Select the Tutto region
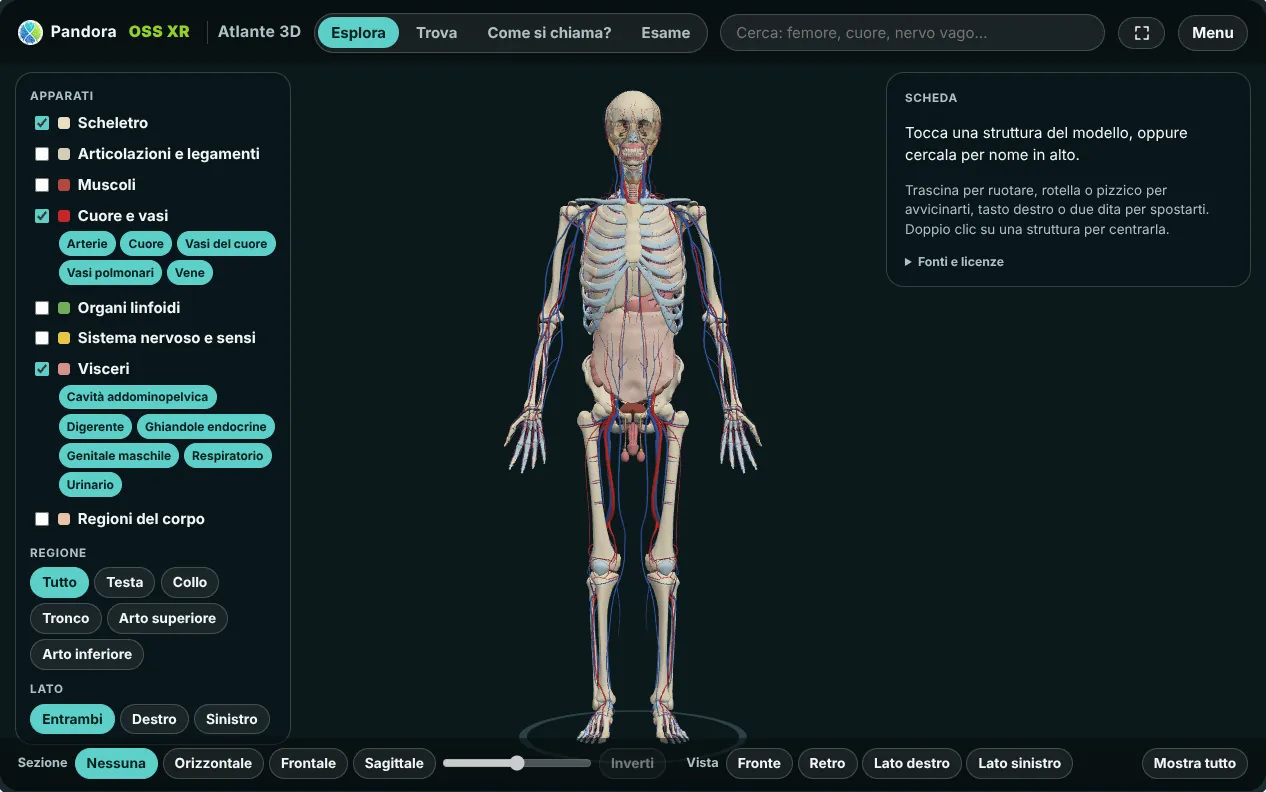1266x792 pixels. 60,582
